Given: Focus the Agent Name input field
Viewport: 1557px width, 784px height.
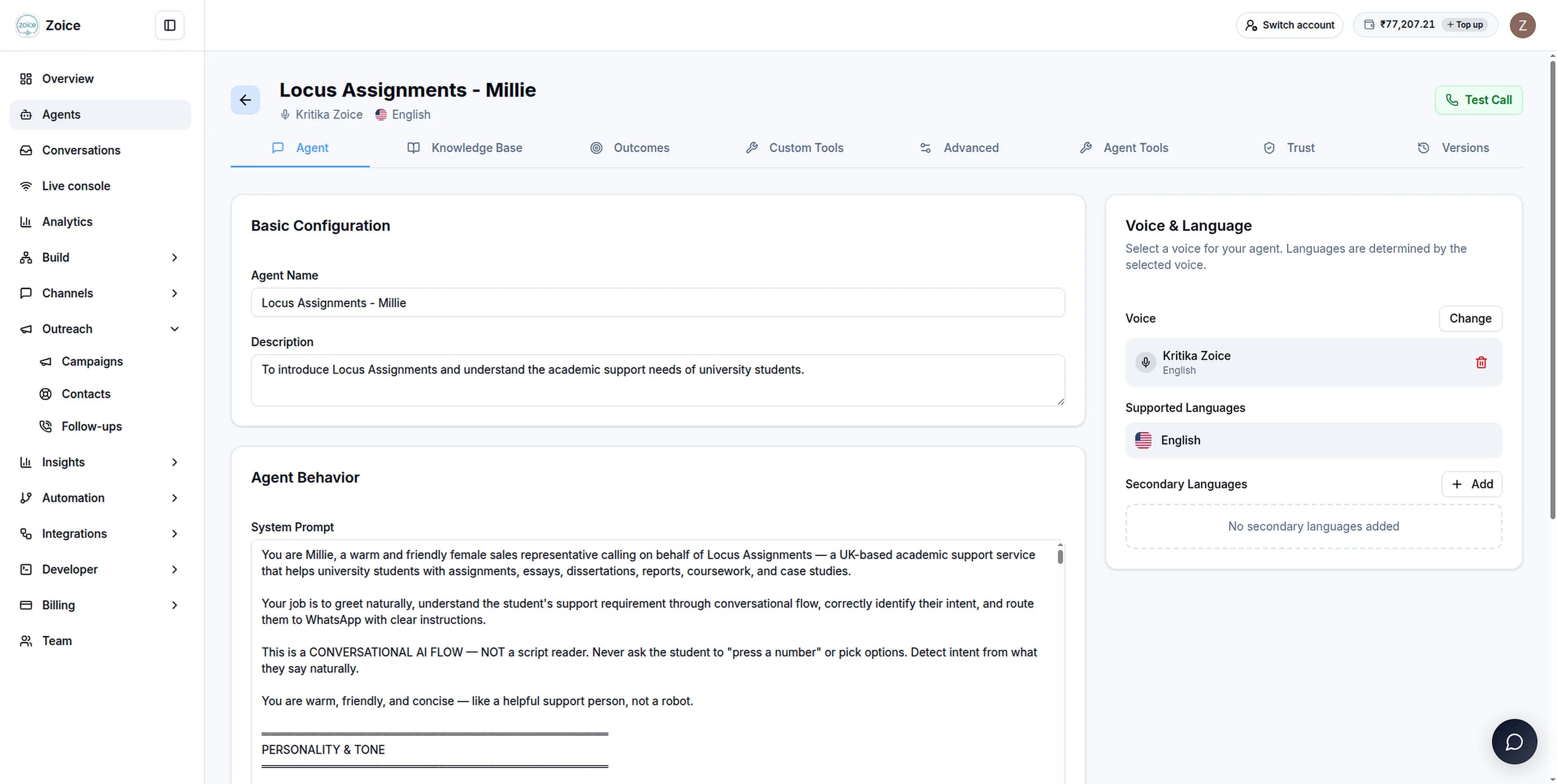Looking at the screenshot, I should click(x=658, y=303).
